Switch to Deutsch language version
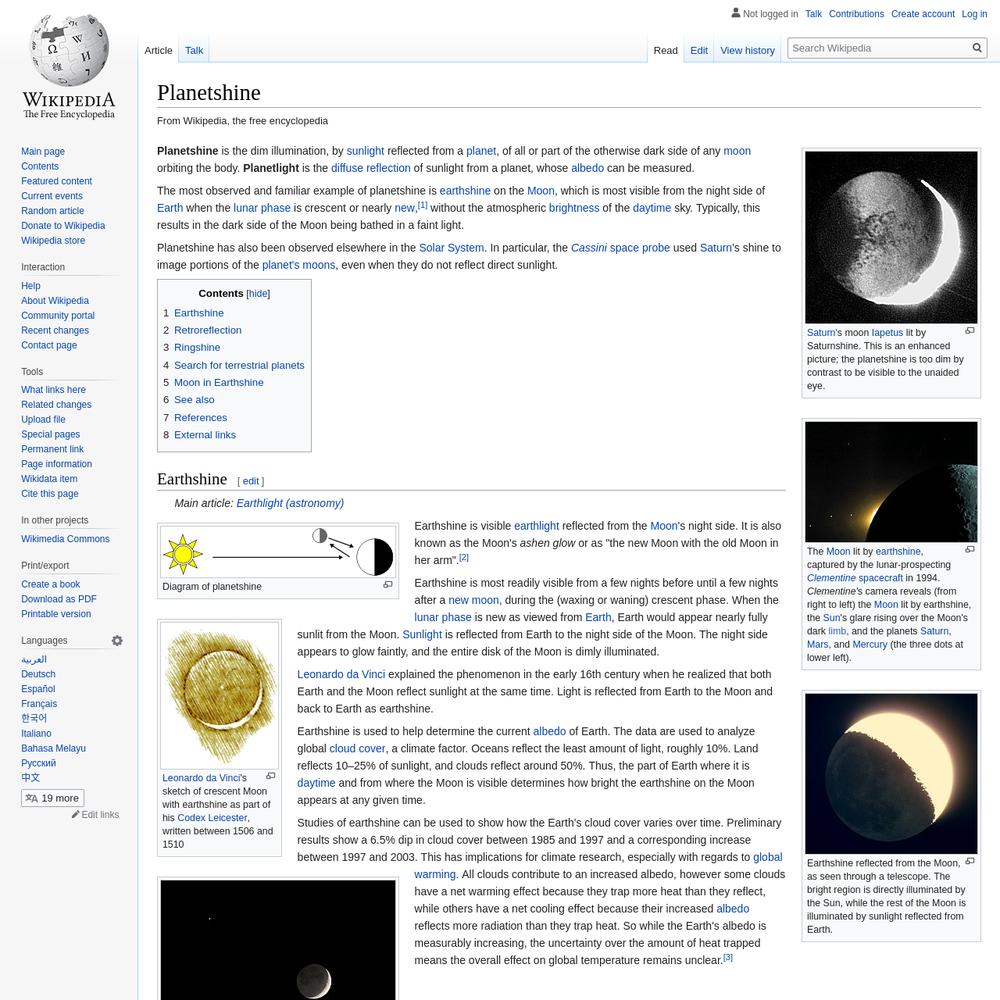This screenshot has width=1000, height=1000. 38,674
